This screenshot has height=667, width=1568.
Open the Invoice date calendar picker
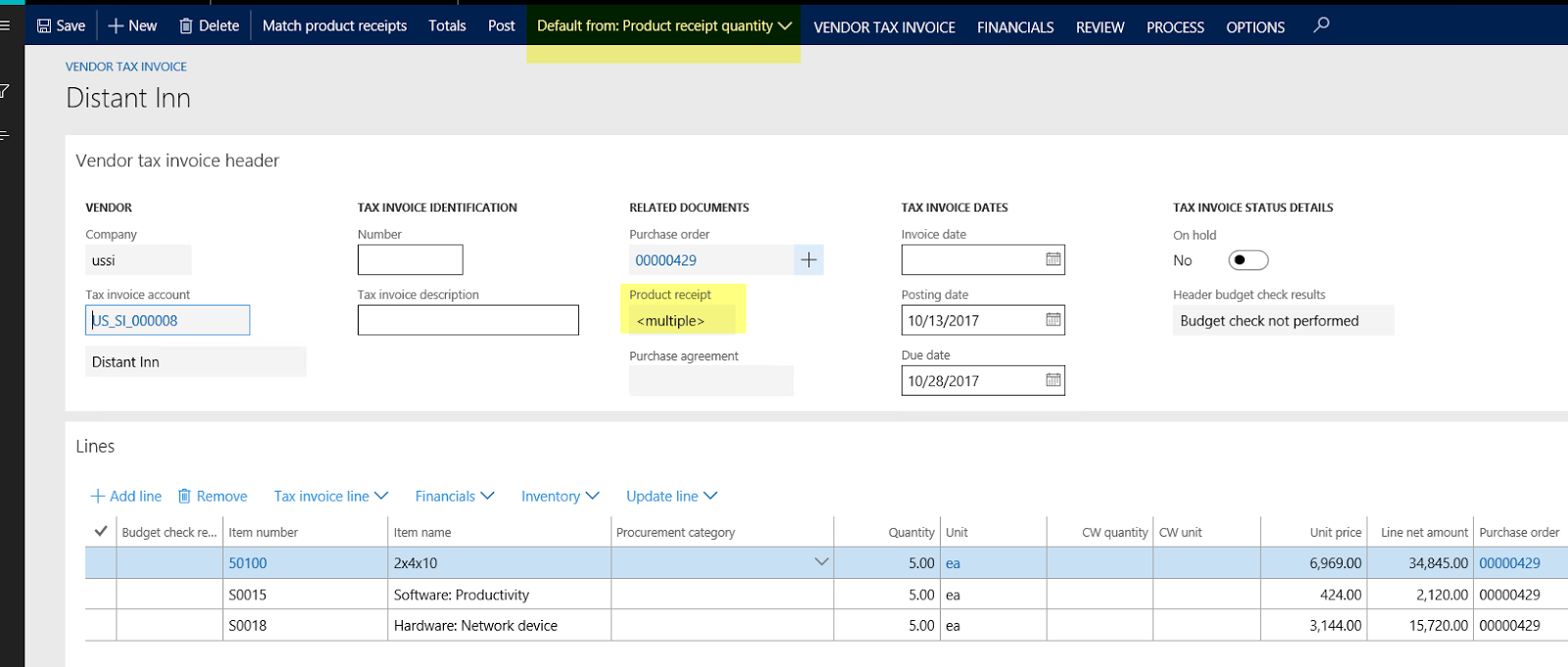pos(1053,260)
